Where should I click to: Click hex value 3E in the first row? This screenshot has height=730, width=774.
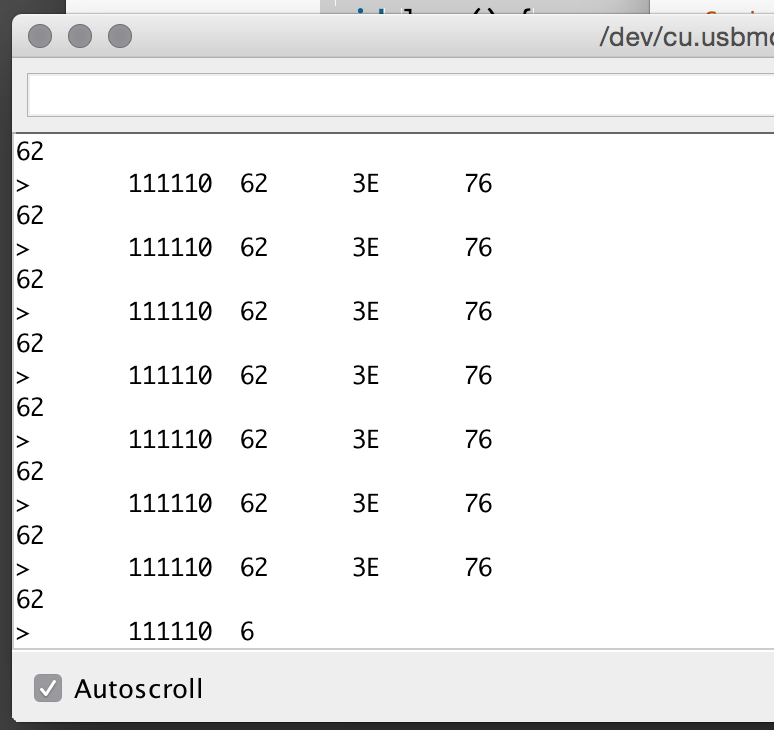tap(366, 184)
